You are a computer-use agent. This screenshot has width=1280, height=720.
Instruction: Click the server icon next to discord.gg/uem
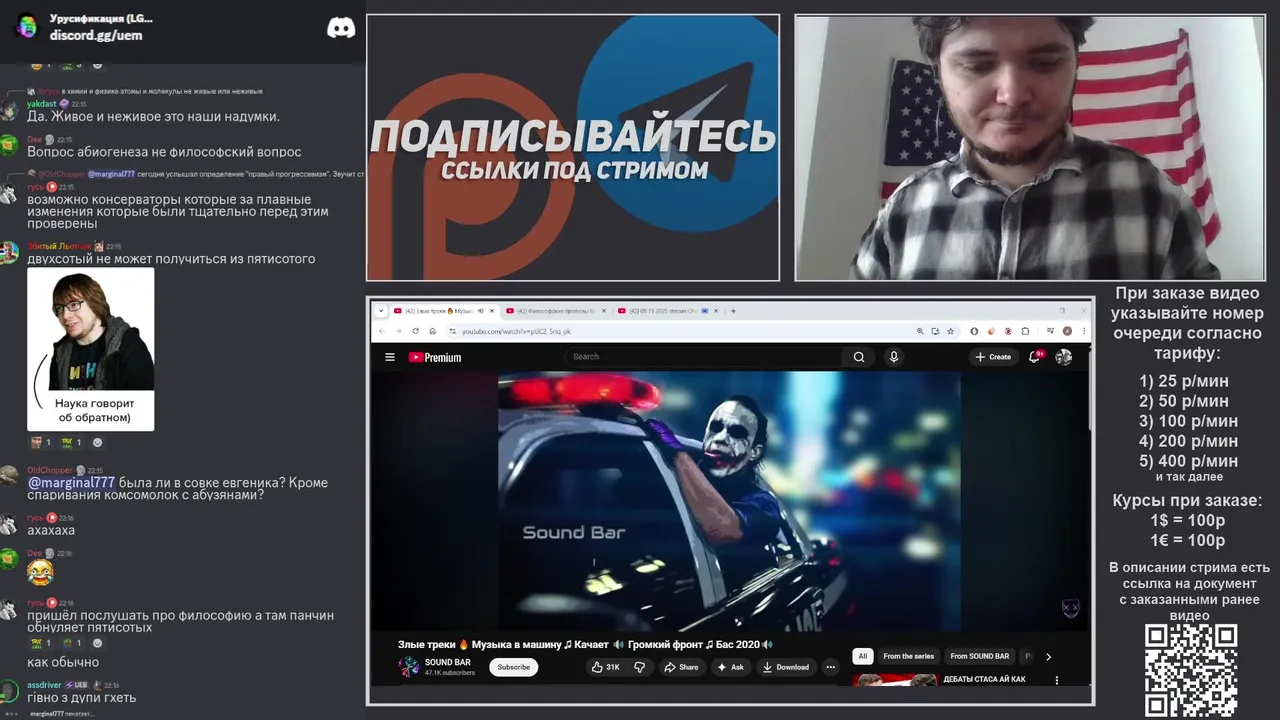(27, 27)
